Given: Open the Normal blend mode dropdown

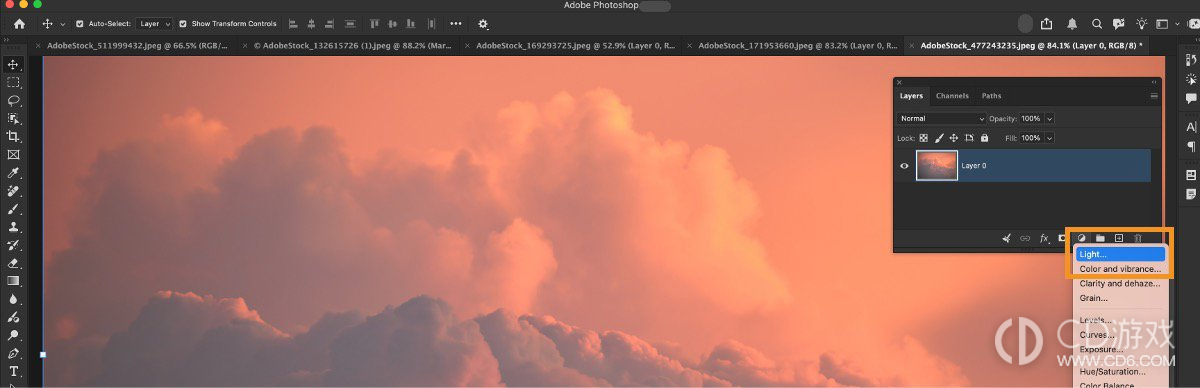Looking at the screenshot, I should point(942,119).
